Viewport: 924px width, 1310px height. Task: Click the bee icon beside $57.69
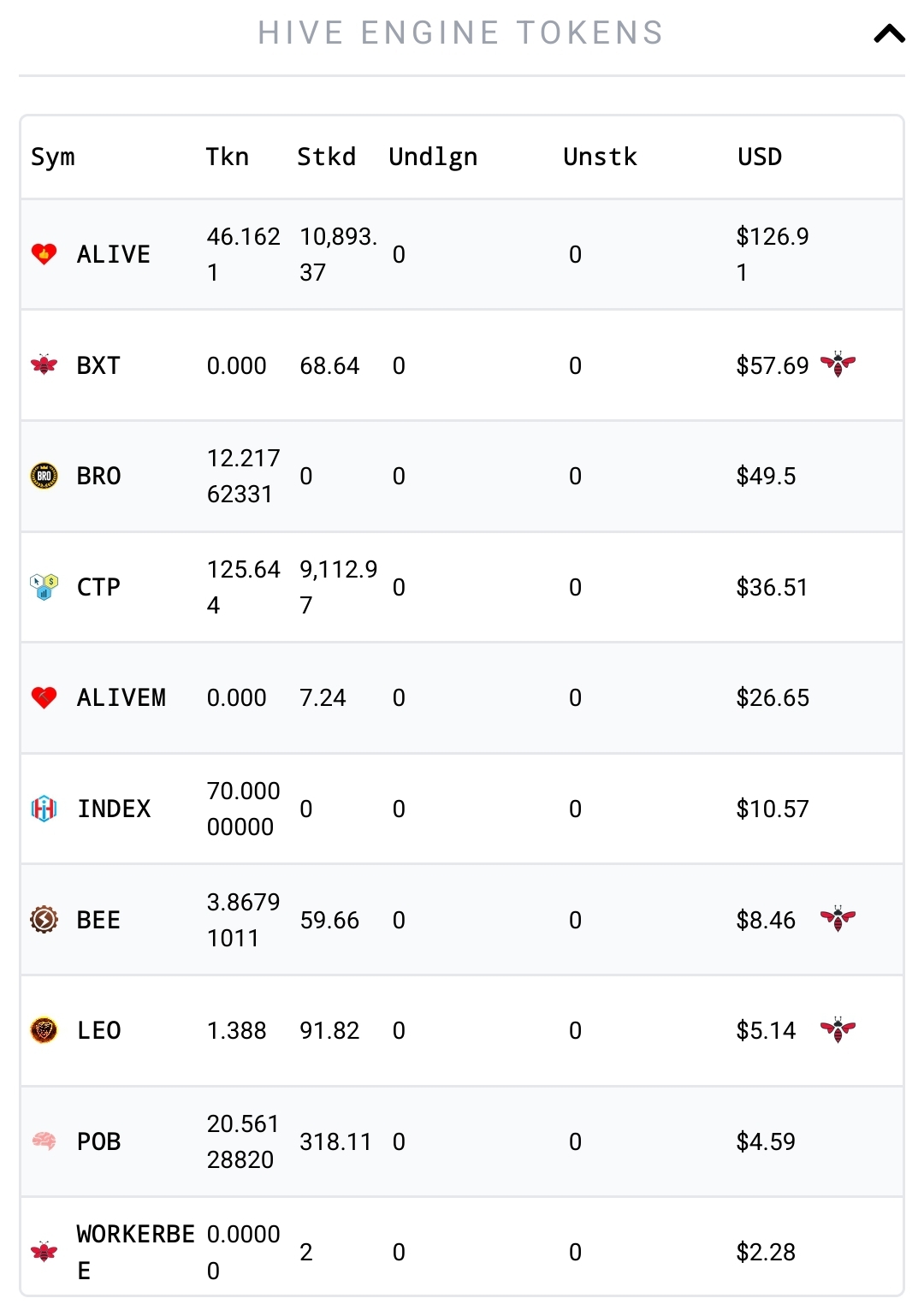838,365
